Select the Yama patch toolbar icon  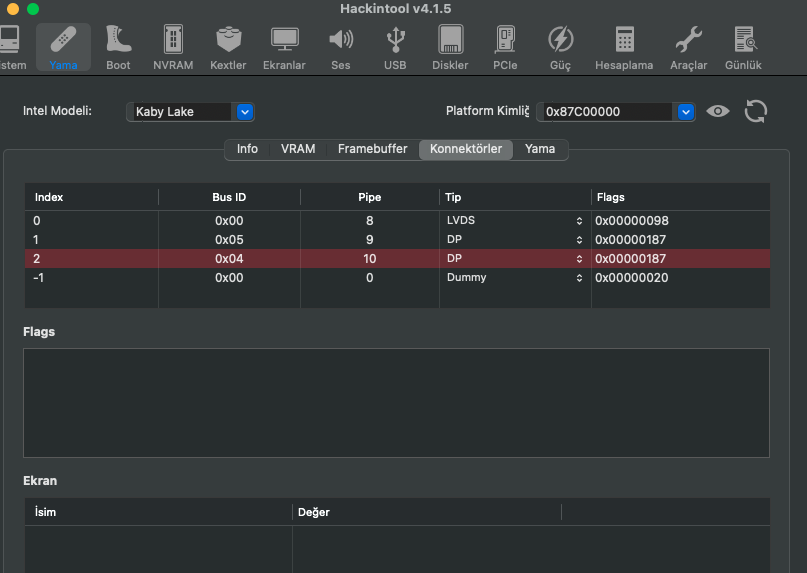pyautogui.click(x=63, y=48)
